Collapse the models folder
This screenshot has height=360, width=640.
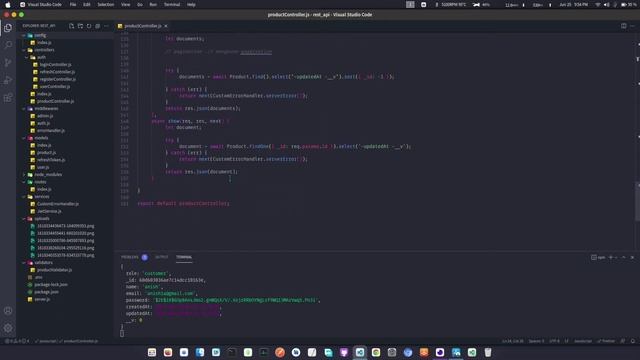click(41, 138)
